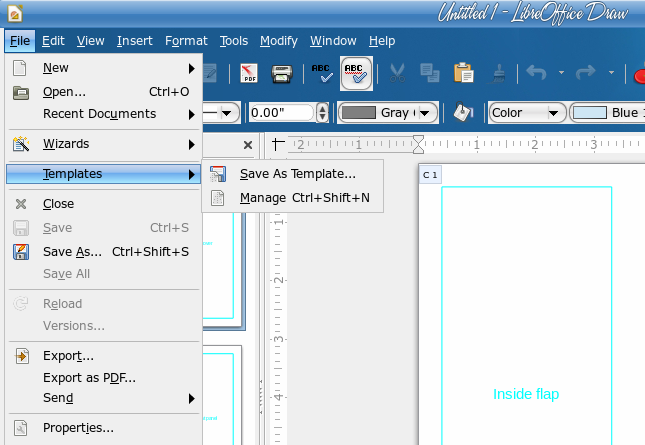Viewport: 645px width, 445px height.
Task: Click the Close X icon in menu
Action: click(x=21, y=204)
